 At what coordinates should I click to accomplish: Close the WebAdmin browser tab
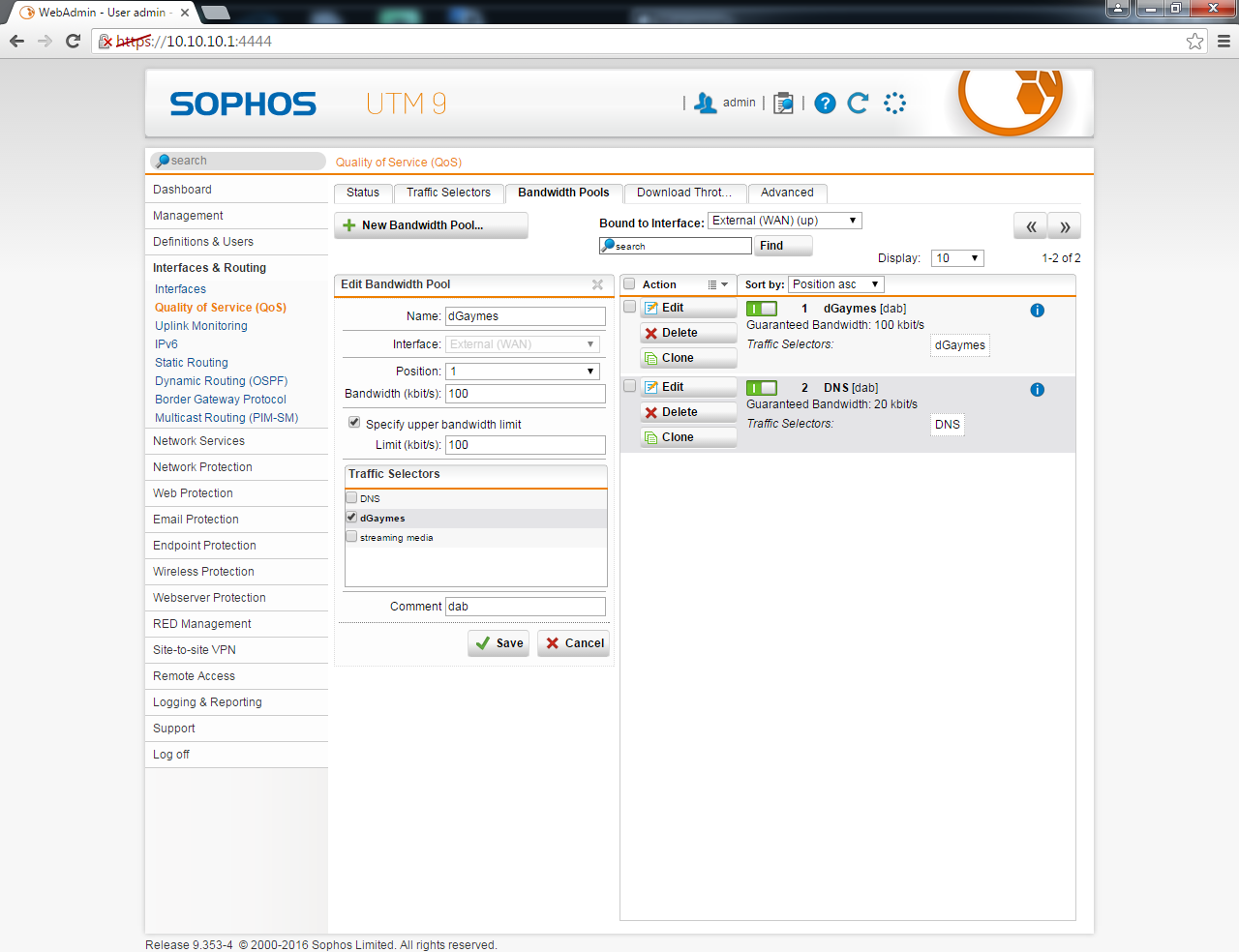coord(185,13)
